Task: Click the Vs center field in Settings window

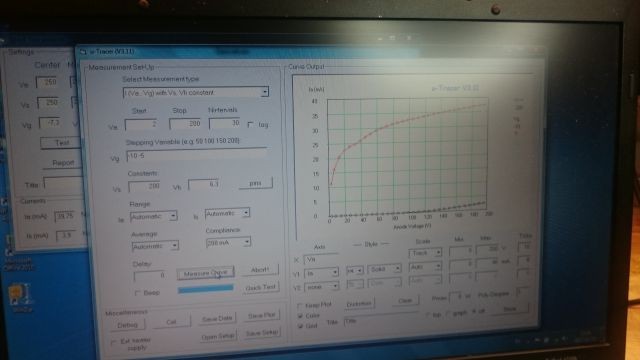Action: (49, 102)
